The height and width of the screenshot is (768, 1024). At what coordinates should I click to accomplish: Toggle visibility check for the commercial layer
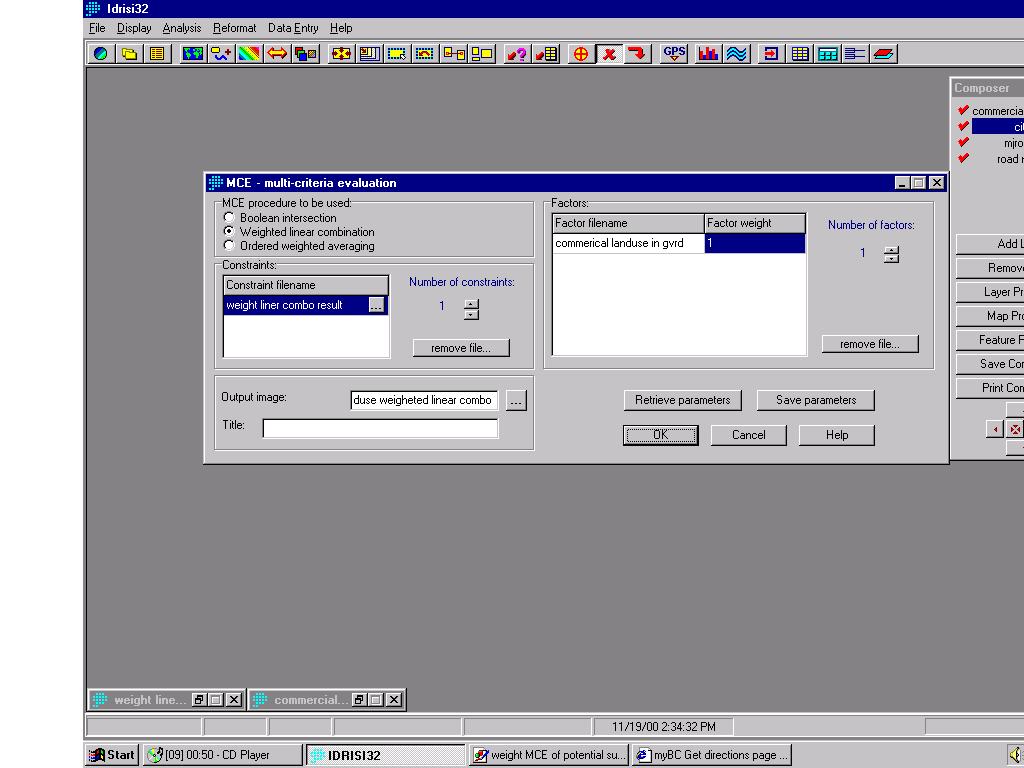click(x=963, y=111)
